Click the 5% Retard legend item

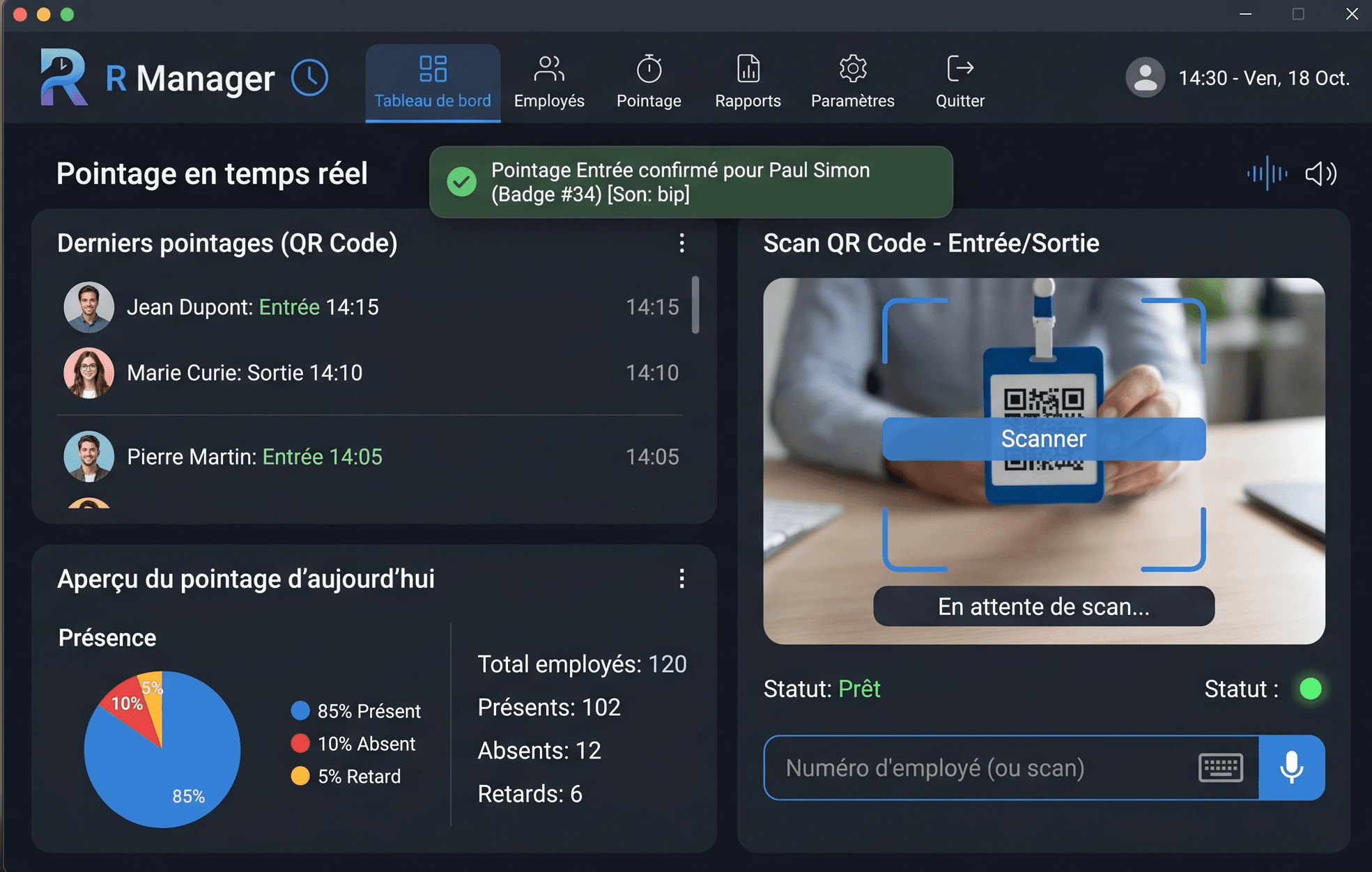coord(346,777)
